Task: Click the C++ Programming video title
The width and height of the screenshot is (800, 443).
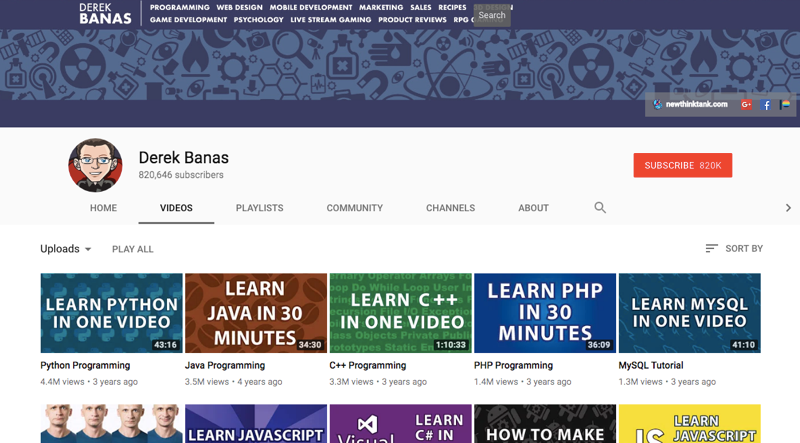Action: pyautogui.click(x=368, y=365)
